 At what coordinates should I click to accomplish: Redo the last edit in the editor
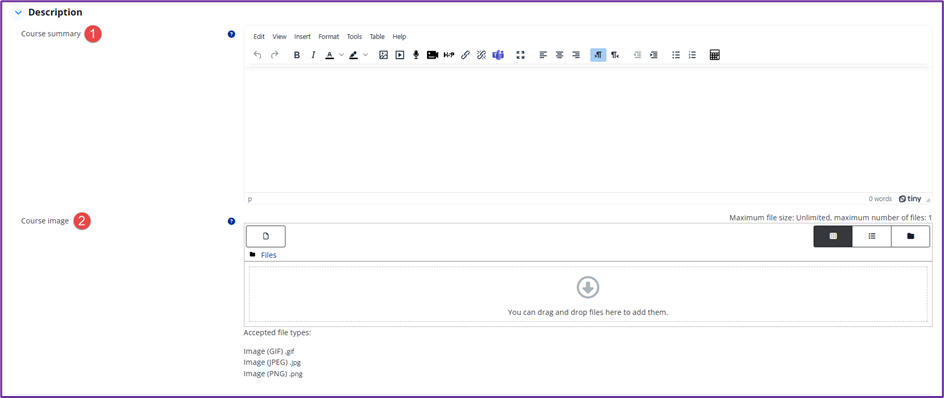click(x=275, y=55)
